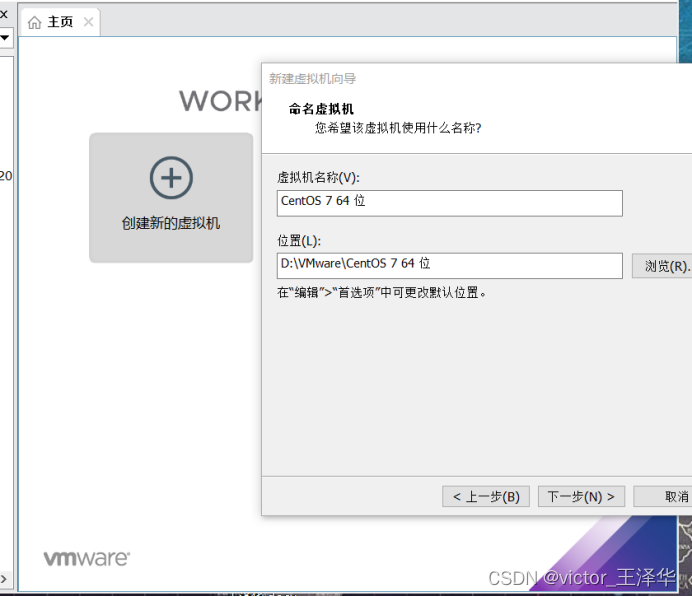The width and height of the screenshot is (692, 597).
Task: Open the 主页 home tab
Action: tap(60, 22)
